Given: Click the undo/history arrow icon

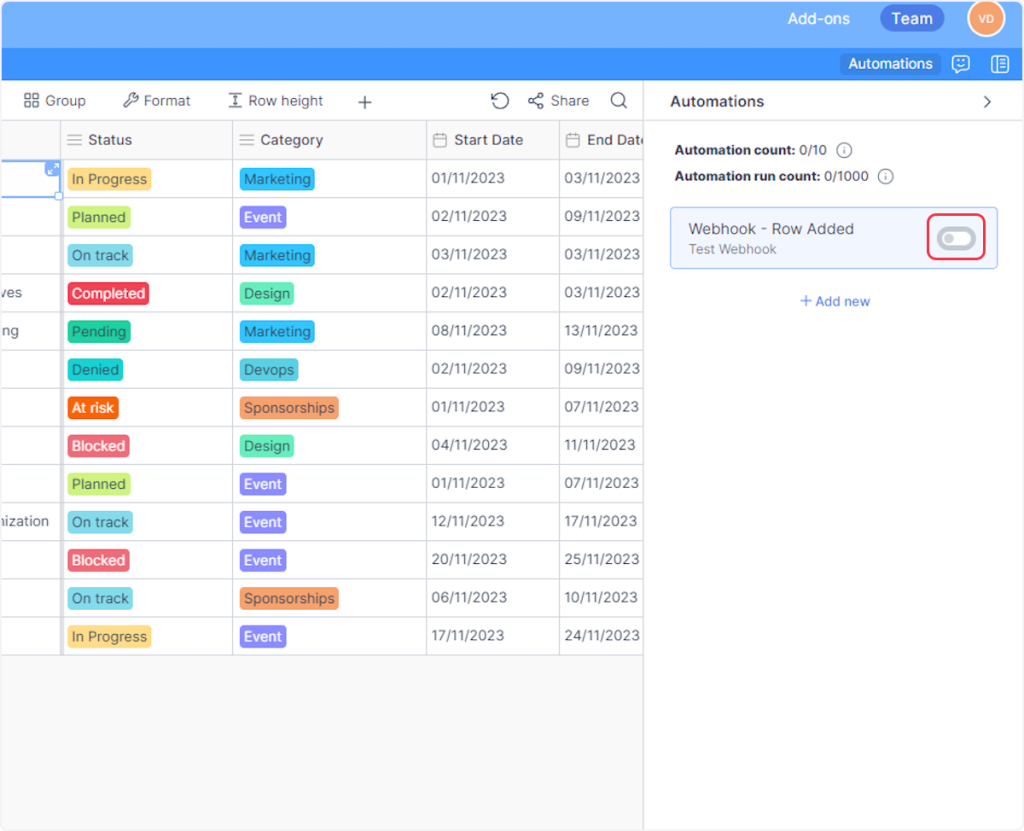Looking at the screenshot, I should click(500, 101).
